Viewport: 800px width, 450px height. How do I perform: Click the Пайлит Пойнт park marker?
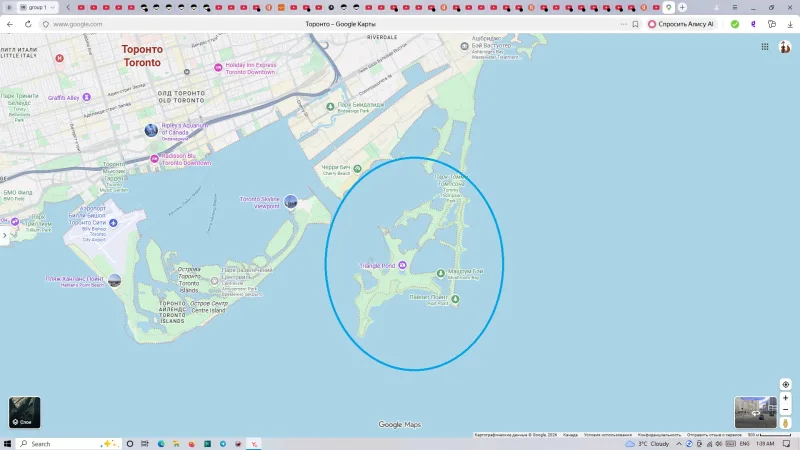tap(455, 299)
